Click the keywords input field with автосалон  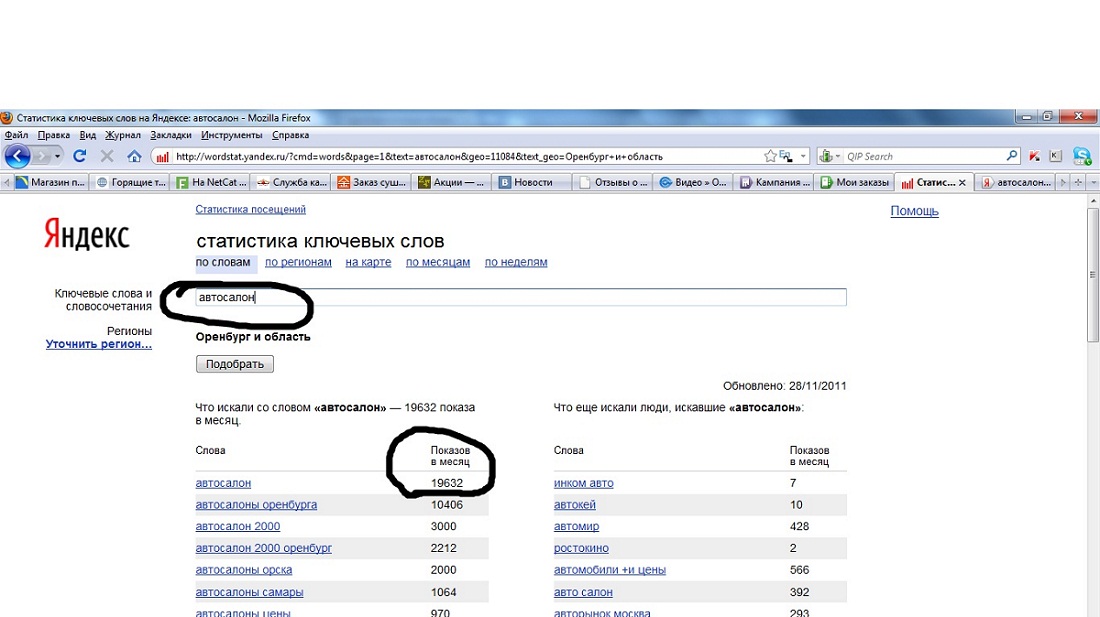(521, 297)
